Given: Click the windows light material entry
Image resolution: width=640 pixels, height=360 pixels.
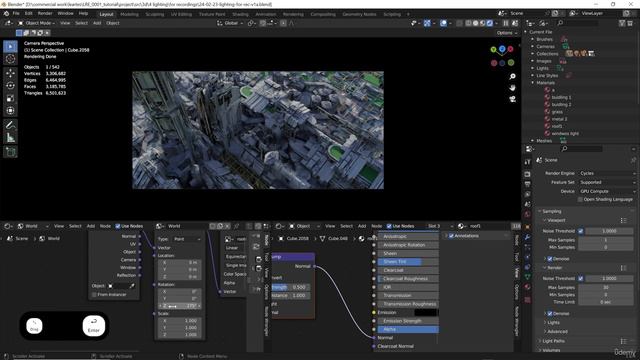Looking at the screenshot, I should [x=565, y=133].
